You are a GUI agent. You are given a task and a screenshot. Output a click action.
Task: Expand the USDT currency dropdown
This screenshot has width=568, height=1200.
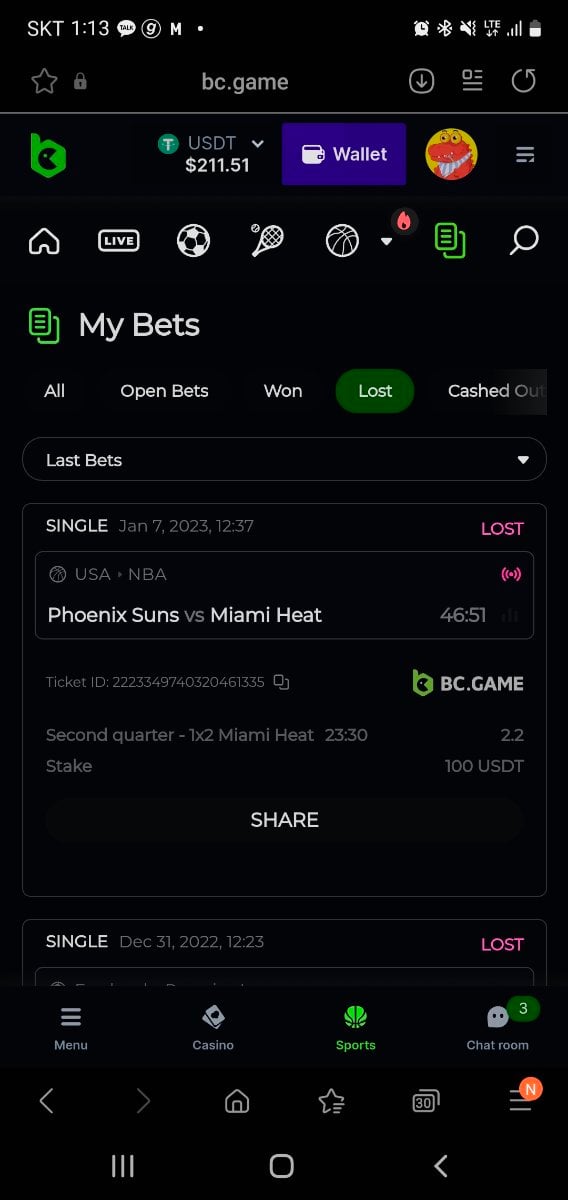[257, 143]
